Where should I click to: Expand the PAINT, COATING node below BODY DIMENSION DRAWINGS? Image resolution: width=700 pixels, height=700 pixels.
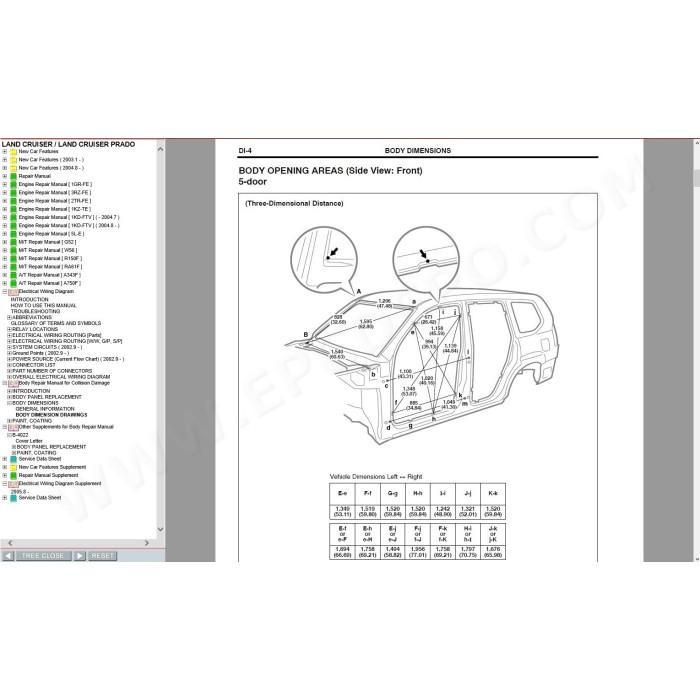[x=9, y=421]
